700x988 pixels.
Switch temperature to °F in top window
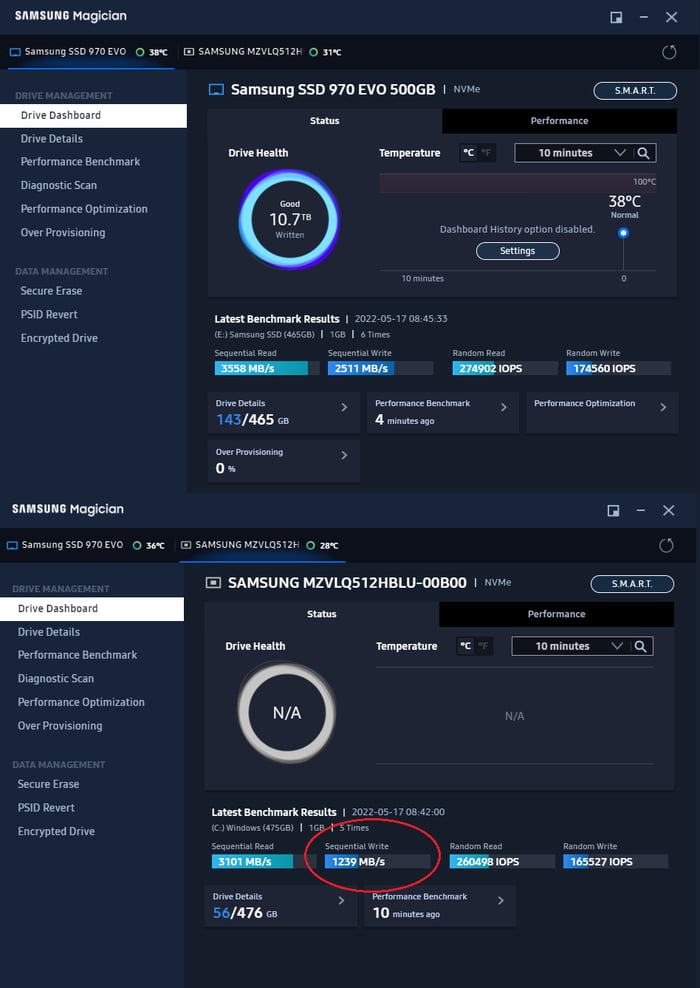(x=486, y=153)
